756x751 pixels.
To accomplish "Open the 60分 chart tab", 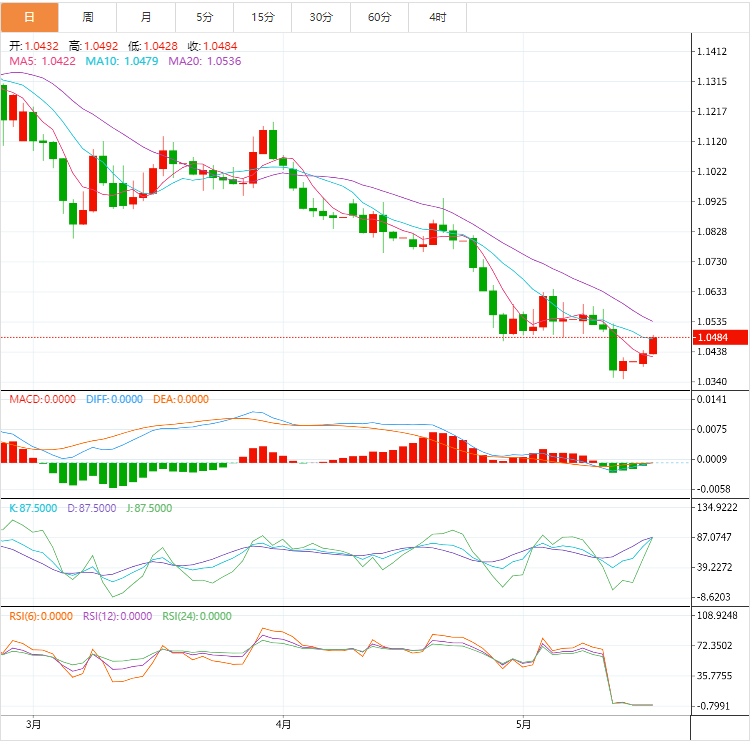I will pos(379,17).
